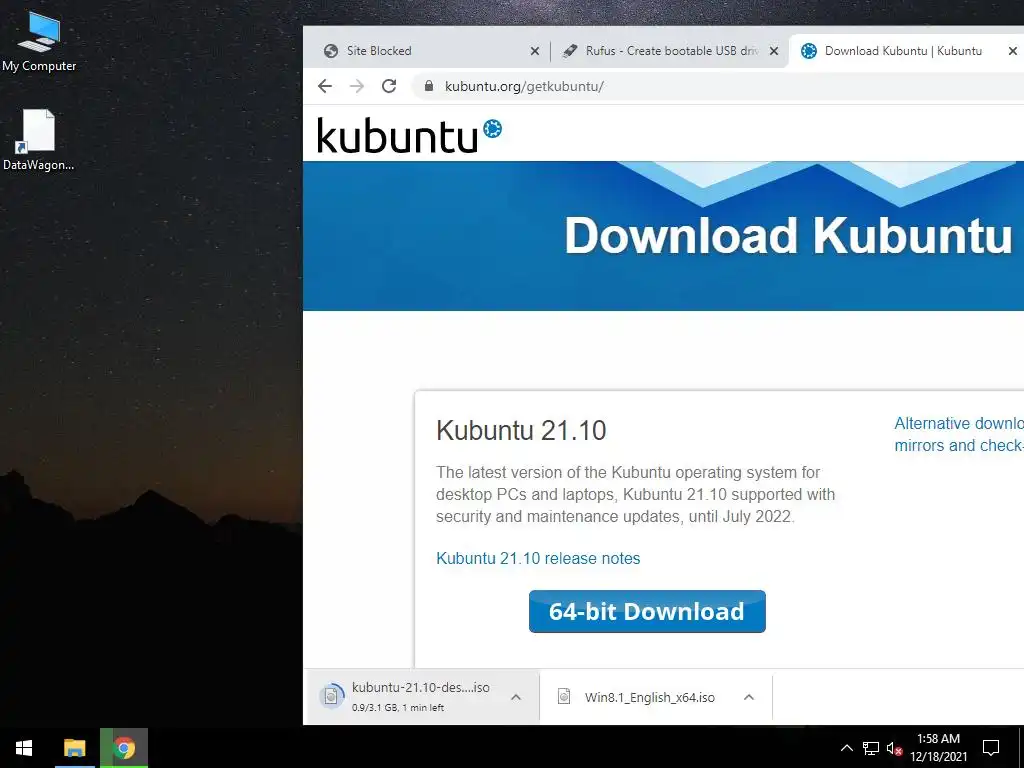Click the Download Kubuntu banner heading

coord(788,236)
